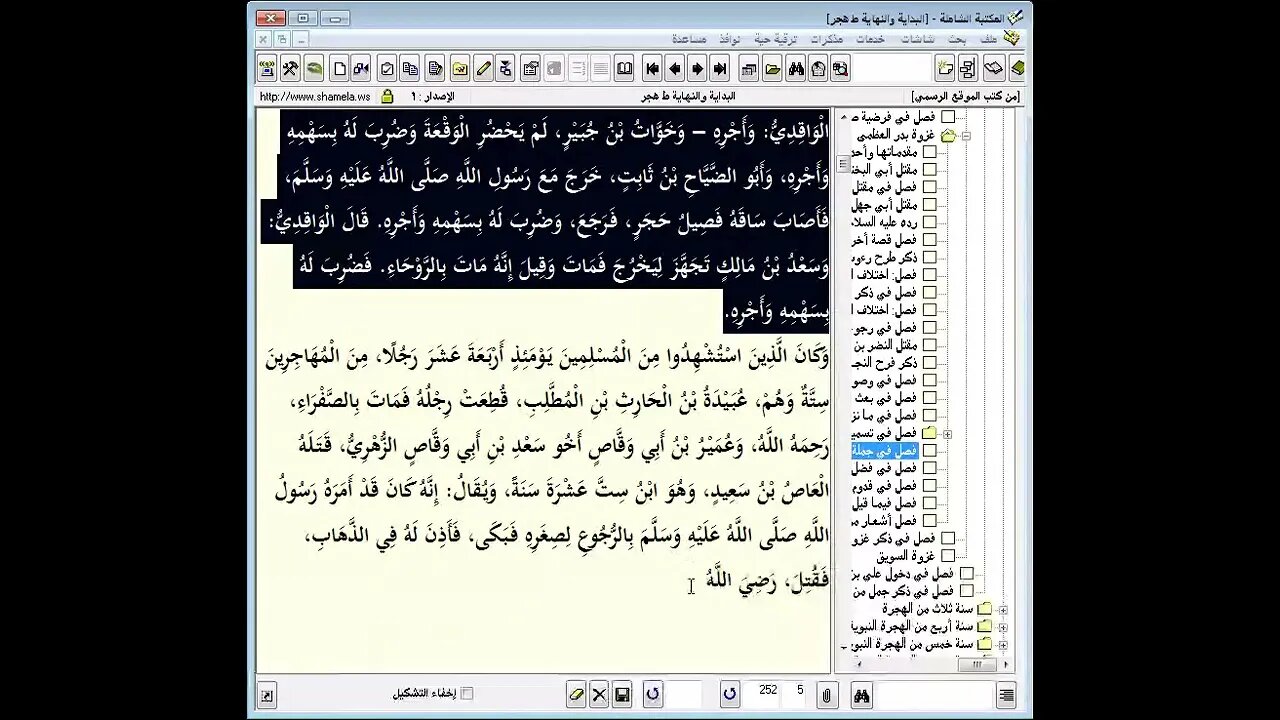Open the خدمات menu

(x=870, y=38)
